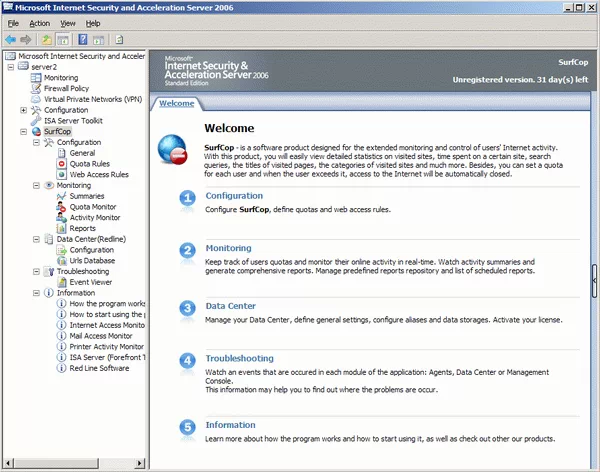Open the Reports icon

click(x=61, y=229)
